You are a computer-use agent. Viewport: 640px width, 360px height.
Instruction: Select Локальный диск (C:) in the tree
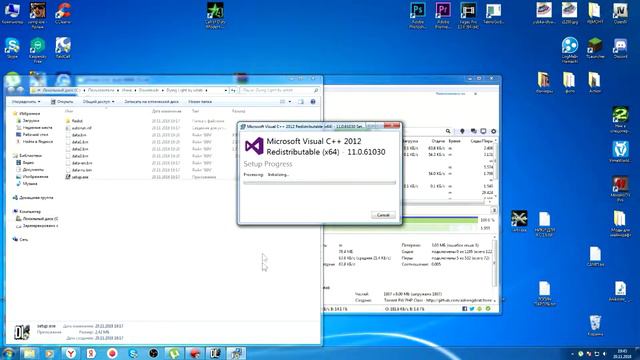coord(37,219)
